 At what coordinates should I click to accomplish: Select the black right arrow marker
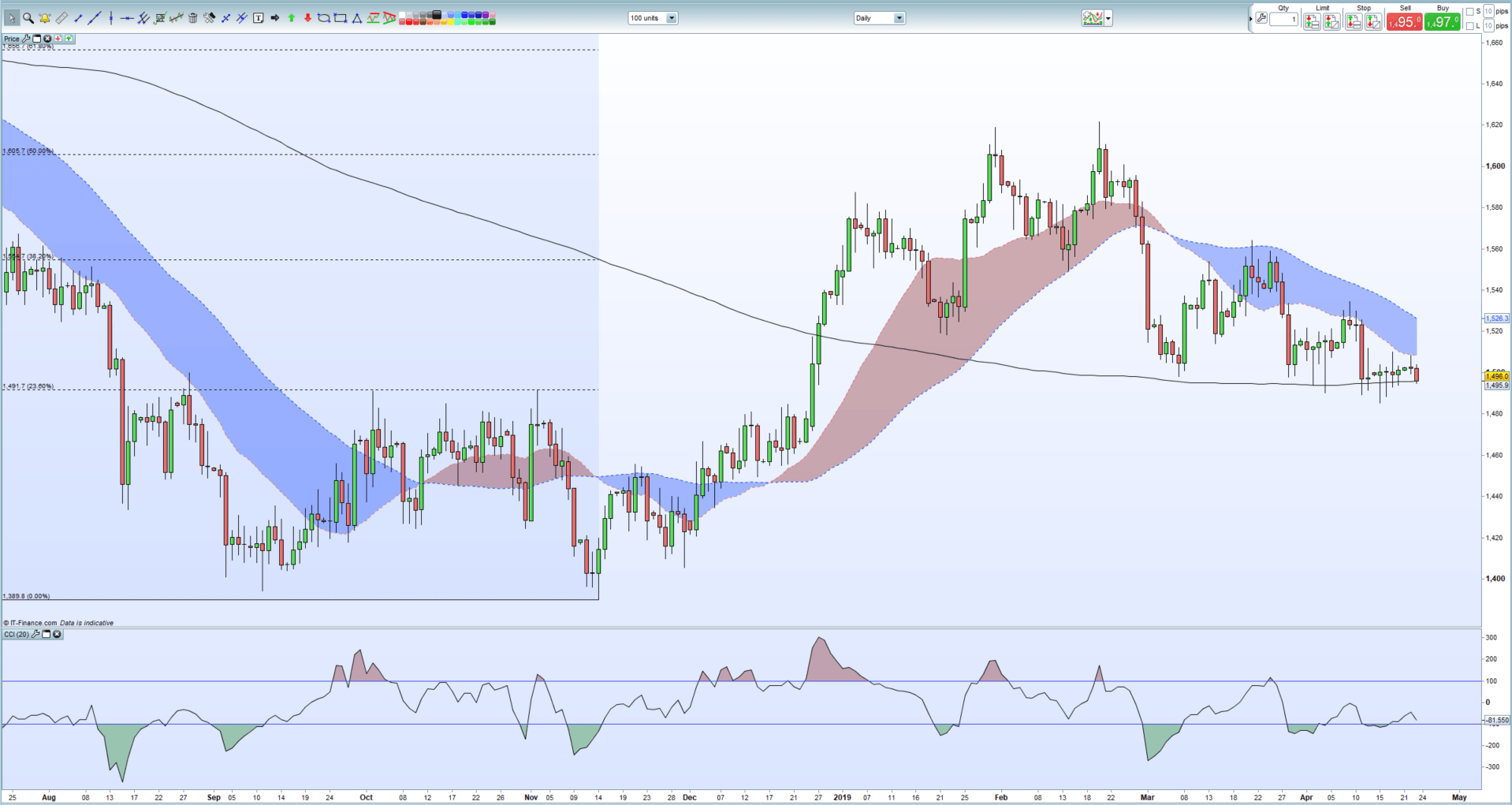(x=274, y=18)
